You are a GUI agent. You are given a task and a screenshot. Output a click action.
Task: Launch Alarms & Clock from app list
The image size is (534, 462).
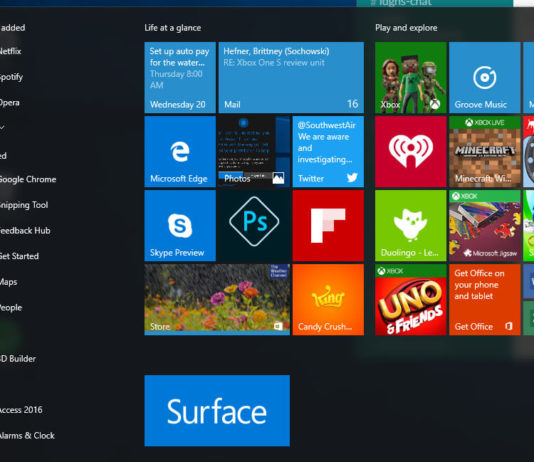tap(27, 435)
